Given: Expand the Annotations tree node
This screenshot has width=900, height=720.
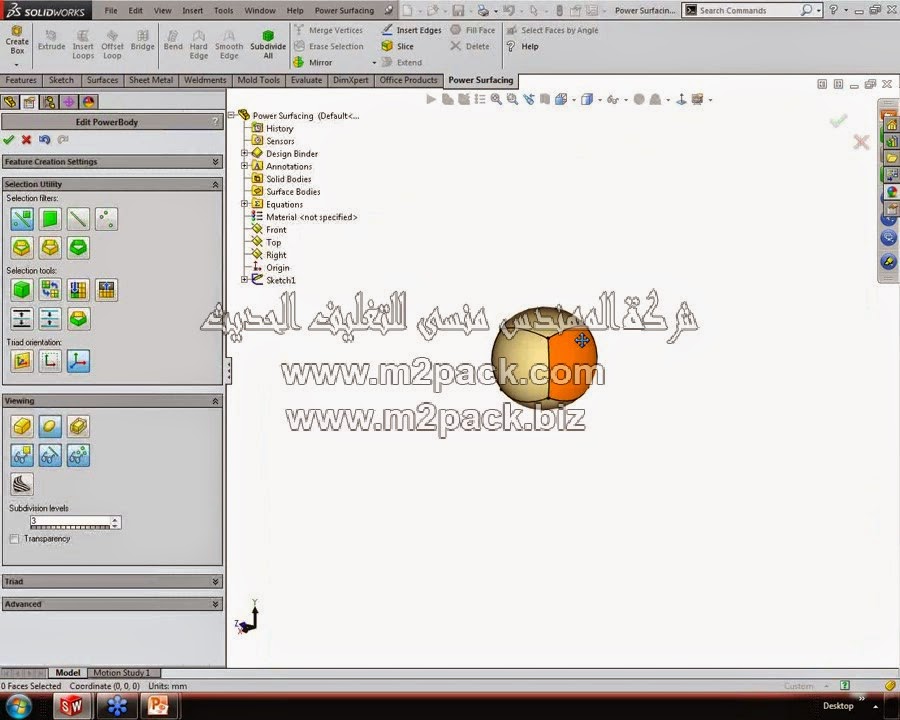Looking at the screenshot, I should point(244,166).
